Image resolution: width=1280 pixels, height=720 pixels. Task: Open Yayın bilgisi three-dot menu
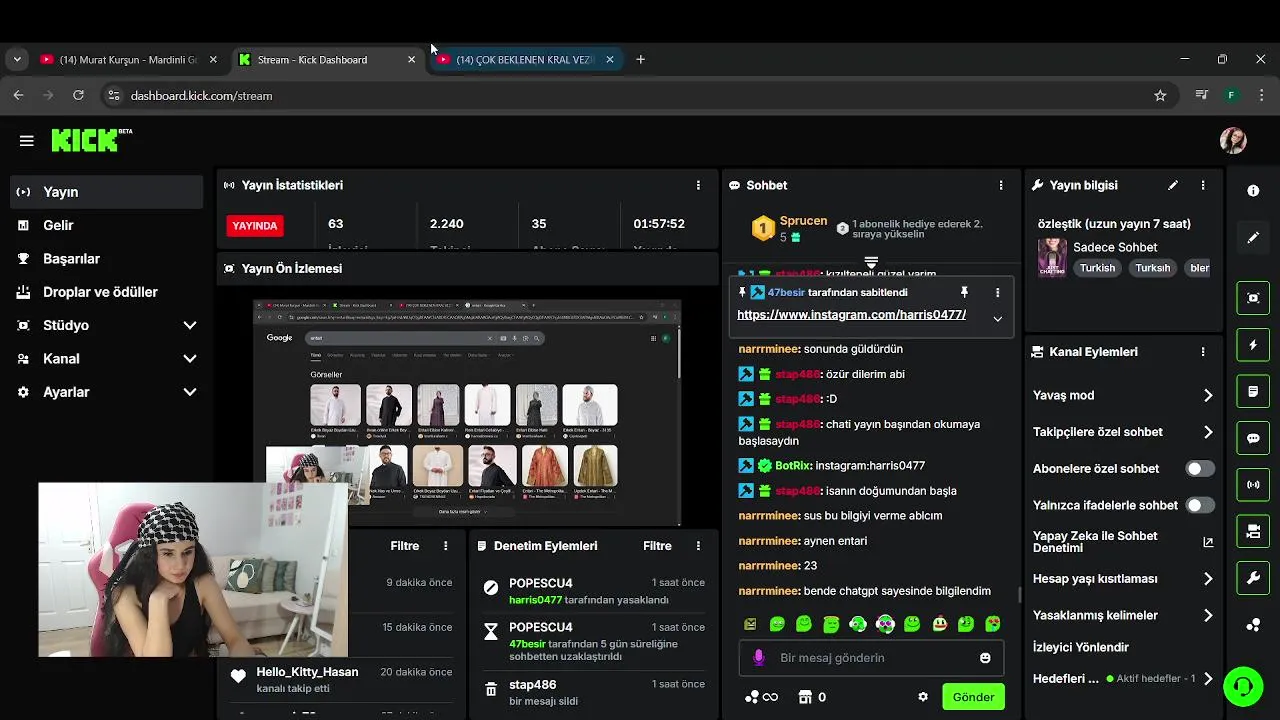[x=1203, y=185]
